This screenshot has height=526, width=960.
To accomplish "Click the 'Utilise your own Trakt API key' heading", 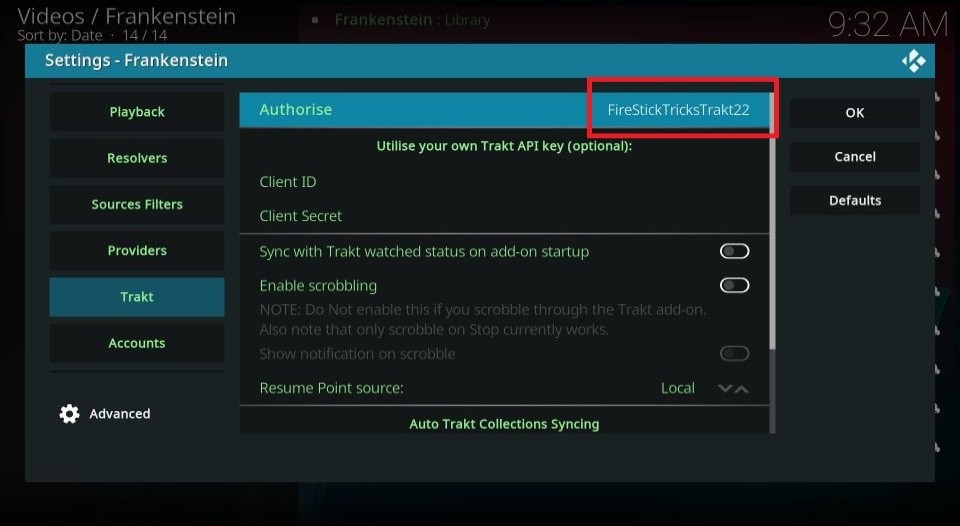I will tap(504, 146).
